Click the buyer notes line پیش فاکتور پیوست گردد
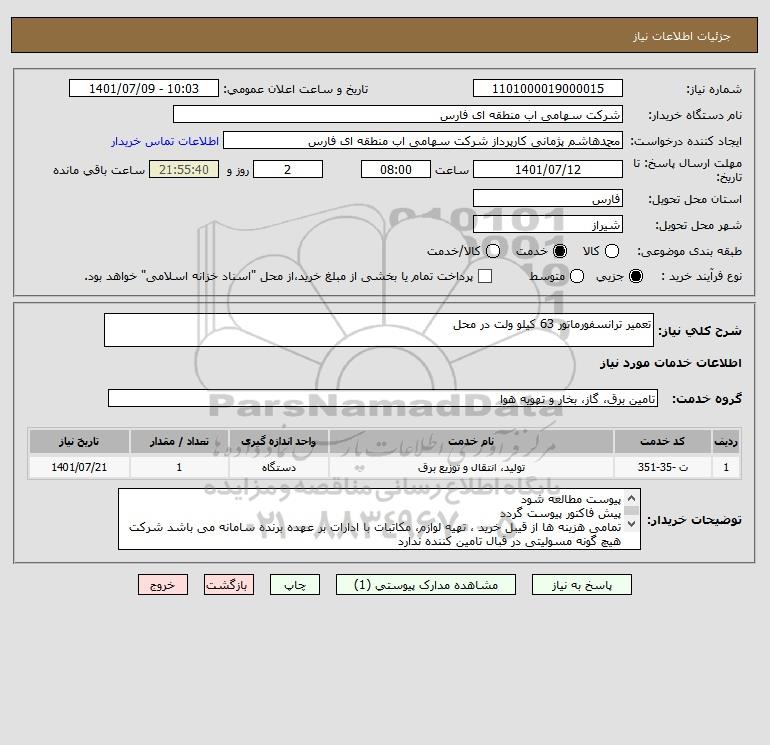 coord(560,513)
